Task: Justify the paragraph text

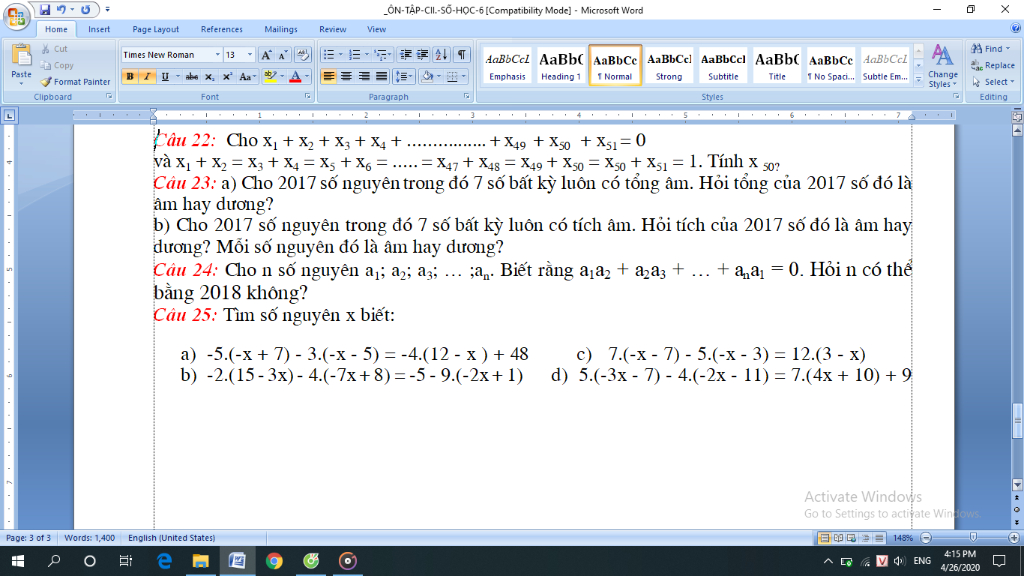Action: point(381,76)
